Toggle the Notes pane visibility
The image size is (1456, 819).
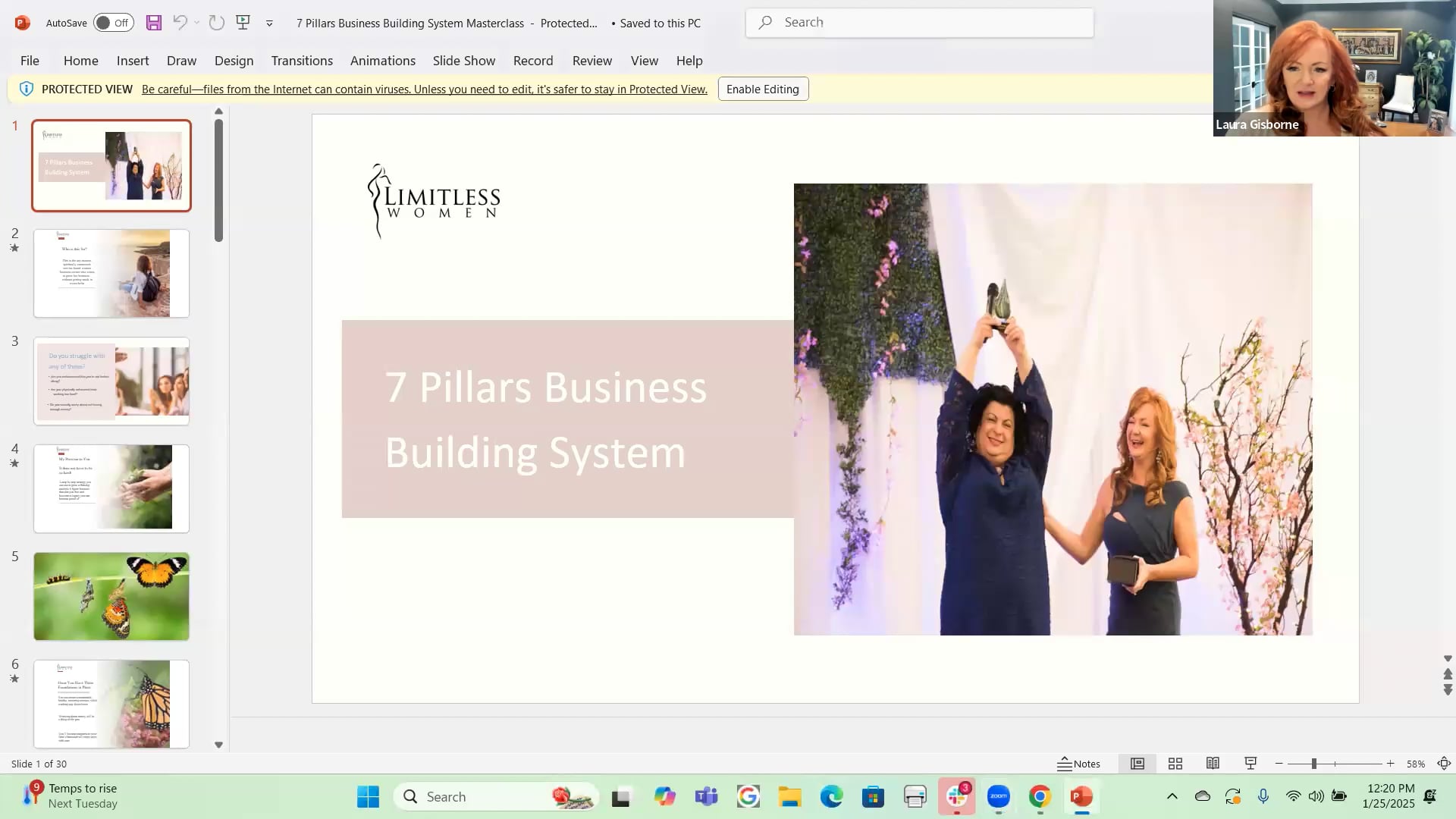pos(1080,764)
